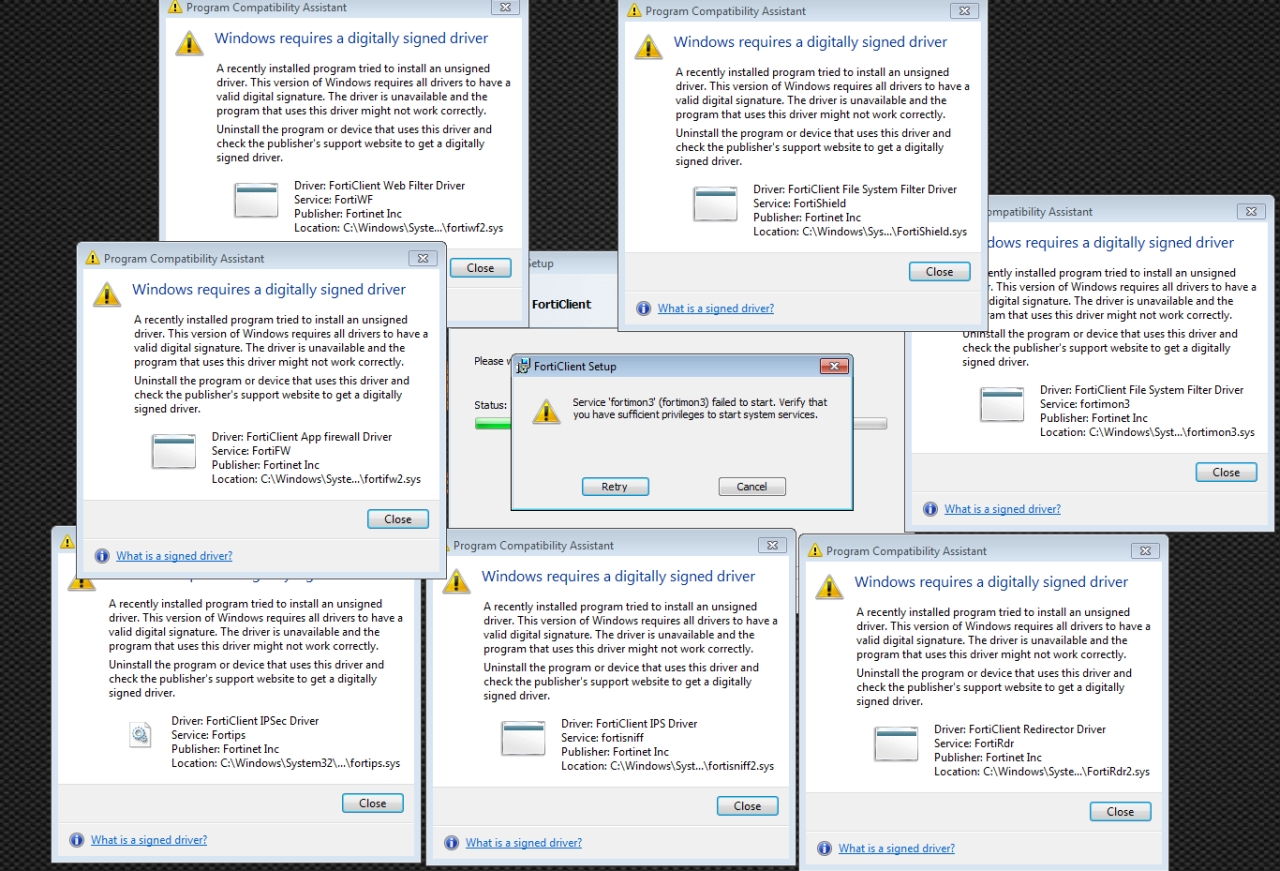Select the driver icon next to Service: FortiShield
Viewport: 1280px width, 871px height.
[x=715, y=204]
